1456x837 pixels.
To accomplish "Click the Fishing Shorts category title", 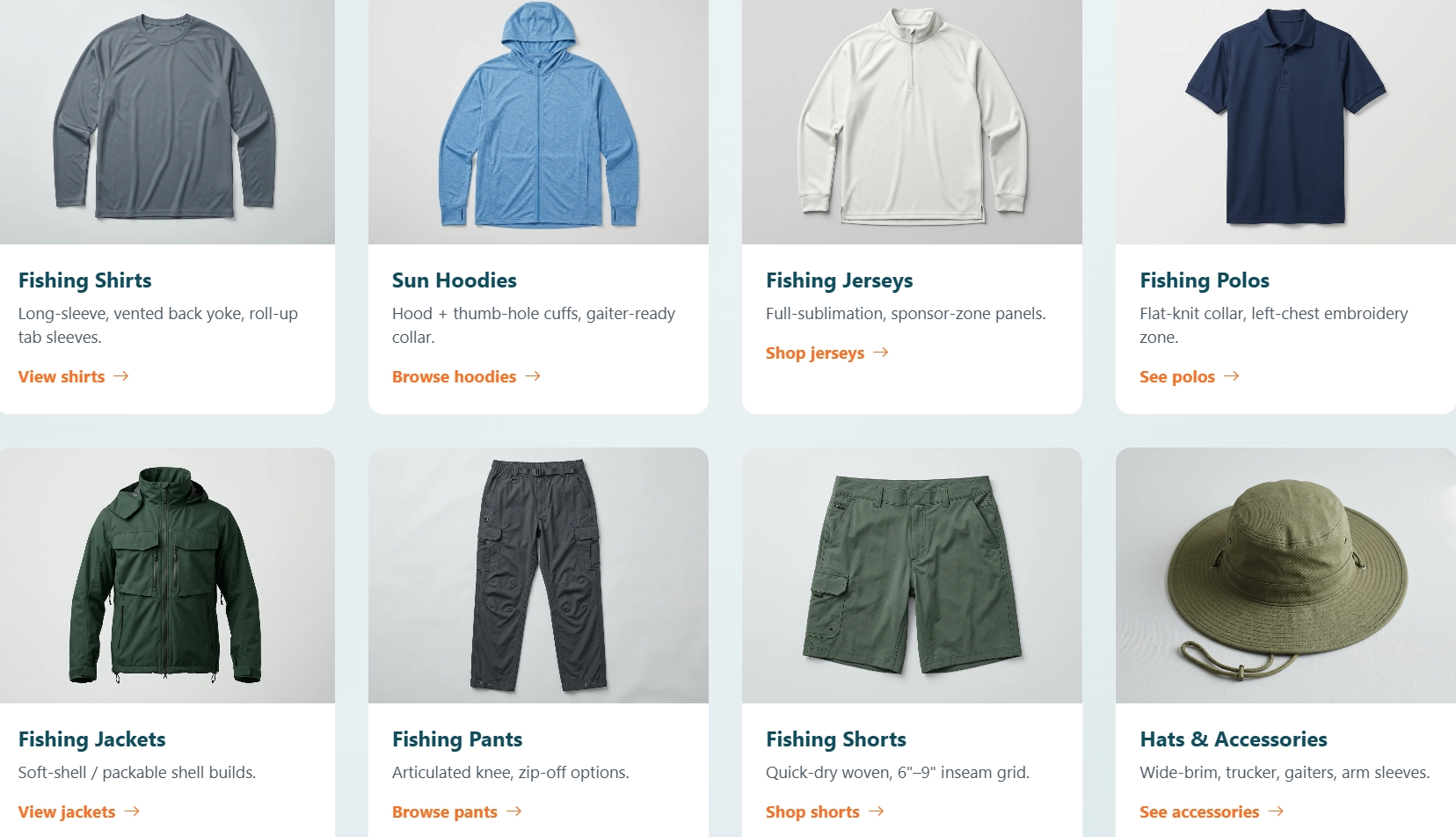I will point(836,739).
